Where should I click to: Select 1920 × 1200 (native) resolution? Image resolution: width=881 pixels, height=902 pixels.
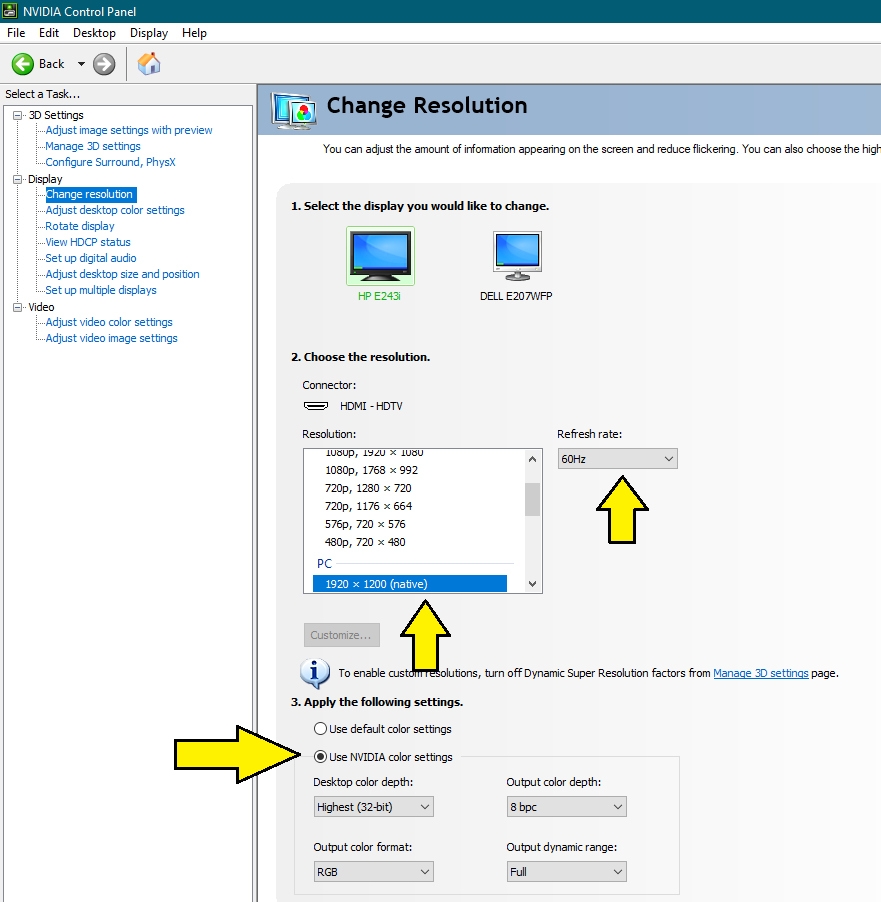[x=410, y=584]
